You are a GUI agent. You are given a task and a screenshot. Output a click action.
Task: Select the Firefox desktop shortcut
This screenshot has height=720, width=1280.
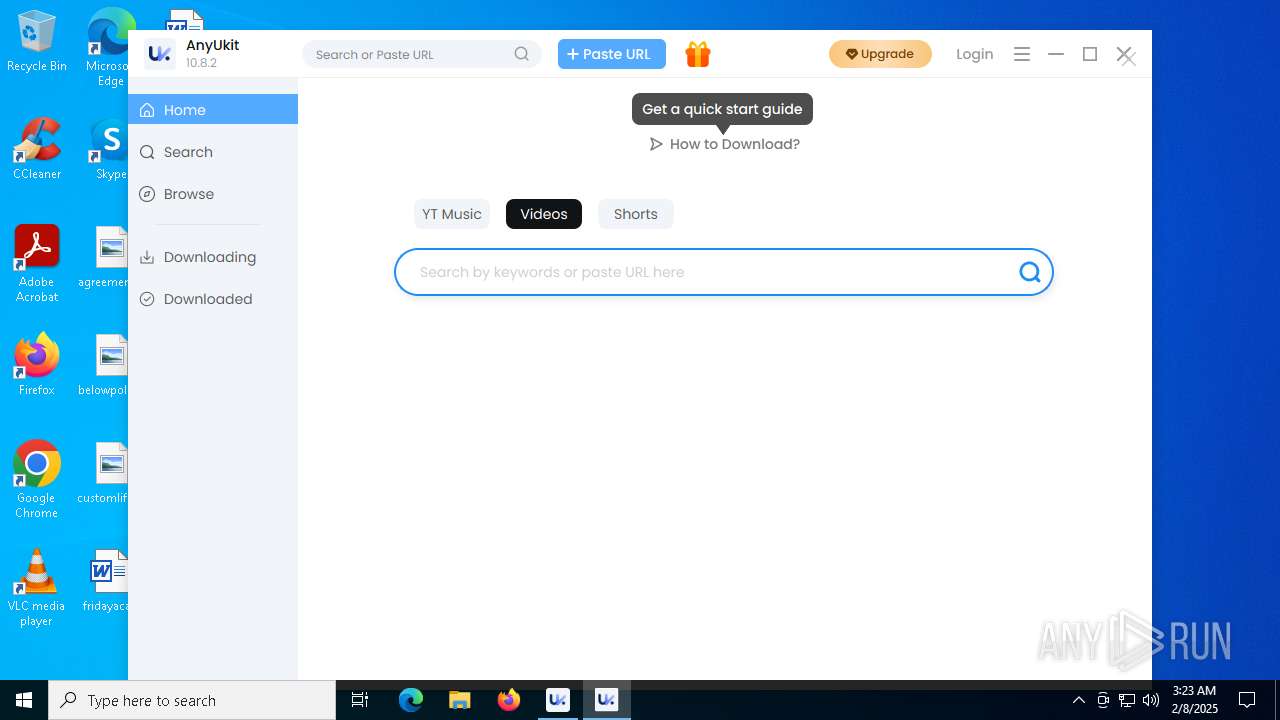(37, 365)
